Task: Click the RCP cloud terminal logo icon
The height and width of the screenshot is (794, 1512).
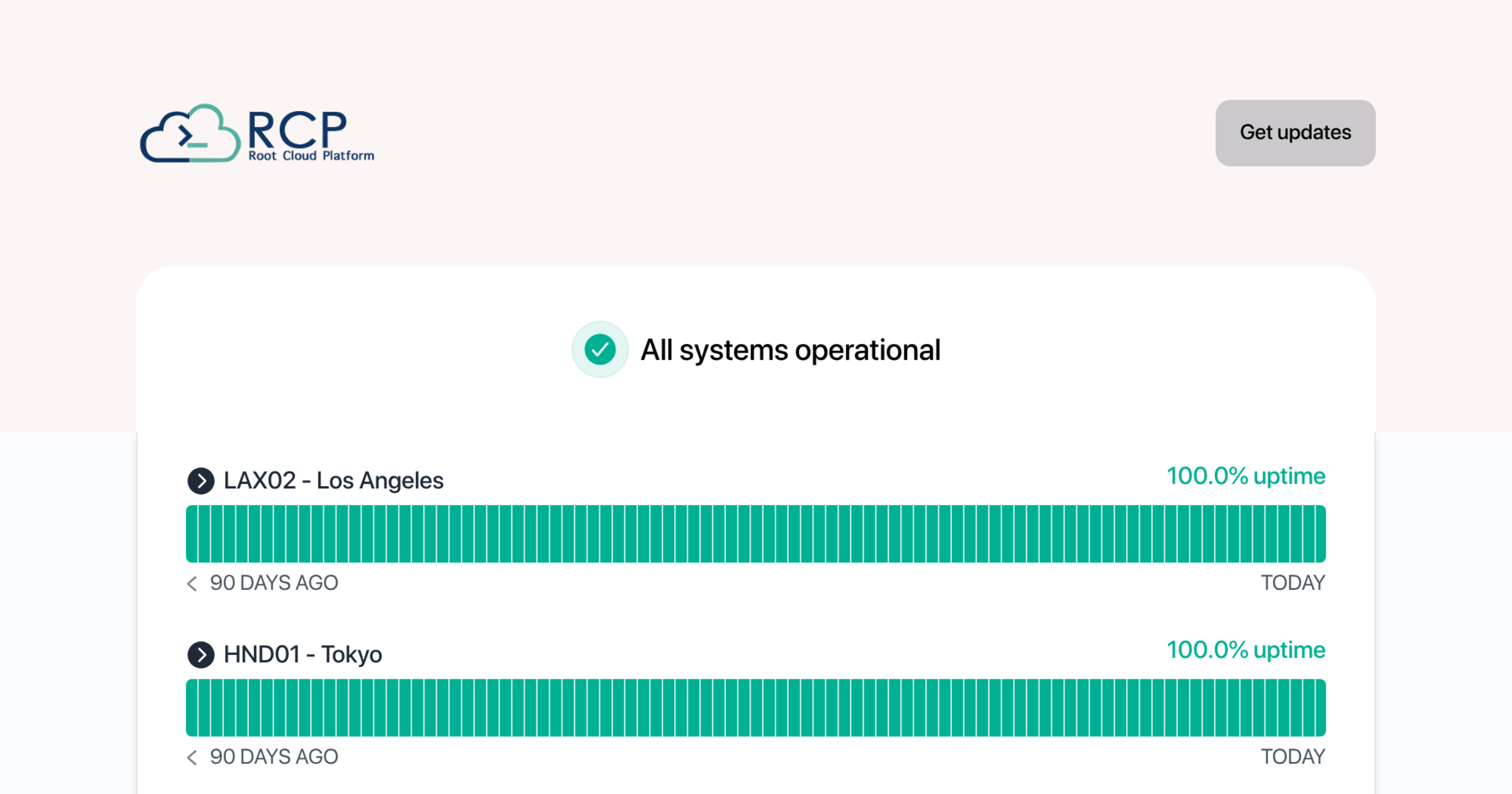Action: pos(190,134)
